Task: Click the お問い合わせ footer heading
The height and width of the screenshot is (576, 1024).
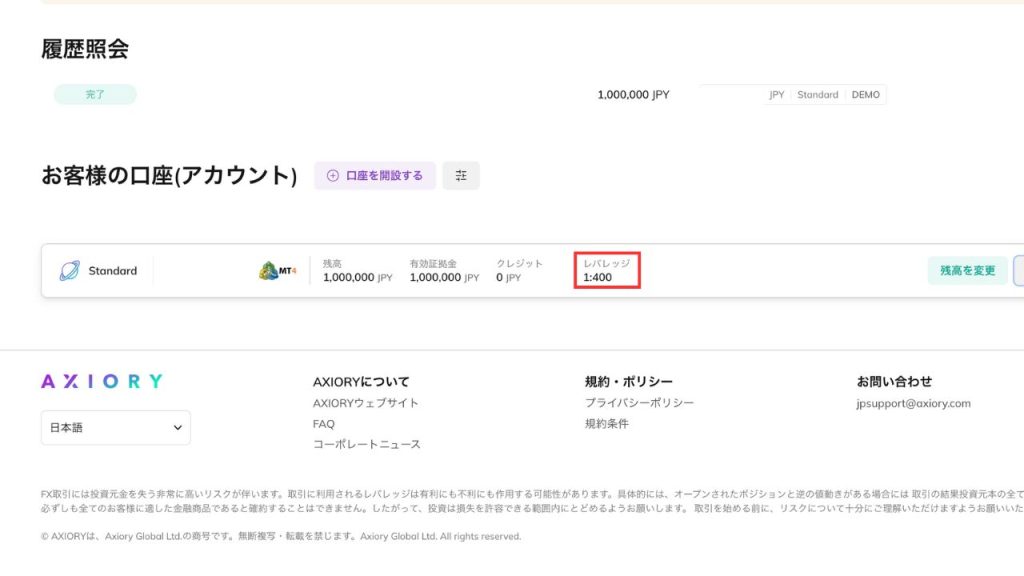Action: coord(895,381)
